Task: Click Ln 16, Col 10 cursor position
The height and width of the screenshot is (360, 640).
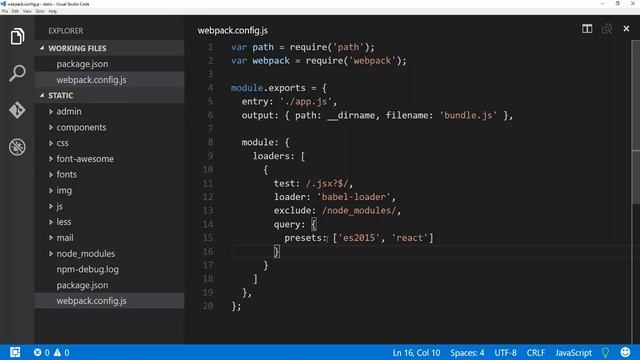Action: tap(416, 353)
